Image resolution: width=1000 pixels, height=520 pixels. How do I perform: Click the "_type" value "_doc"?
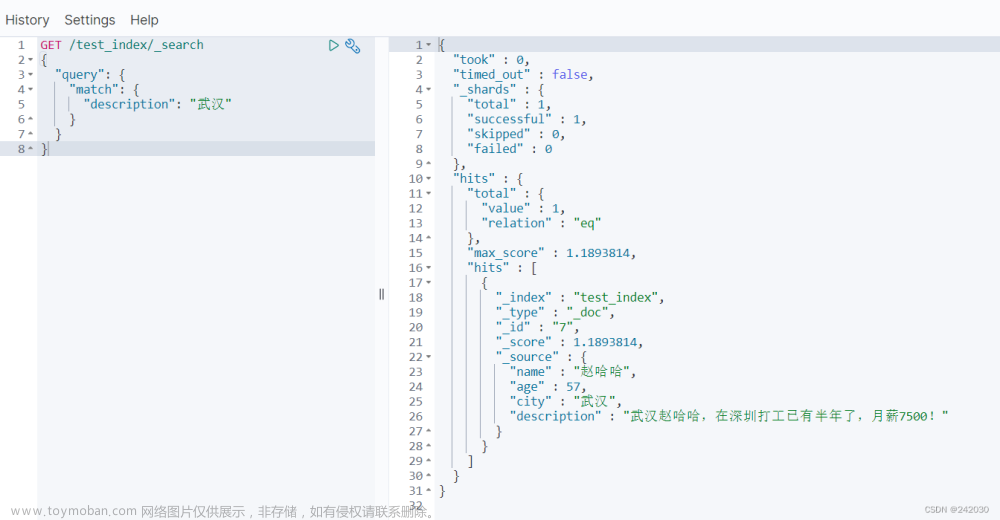click(587, 313)
